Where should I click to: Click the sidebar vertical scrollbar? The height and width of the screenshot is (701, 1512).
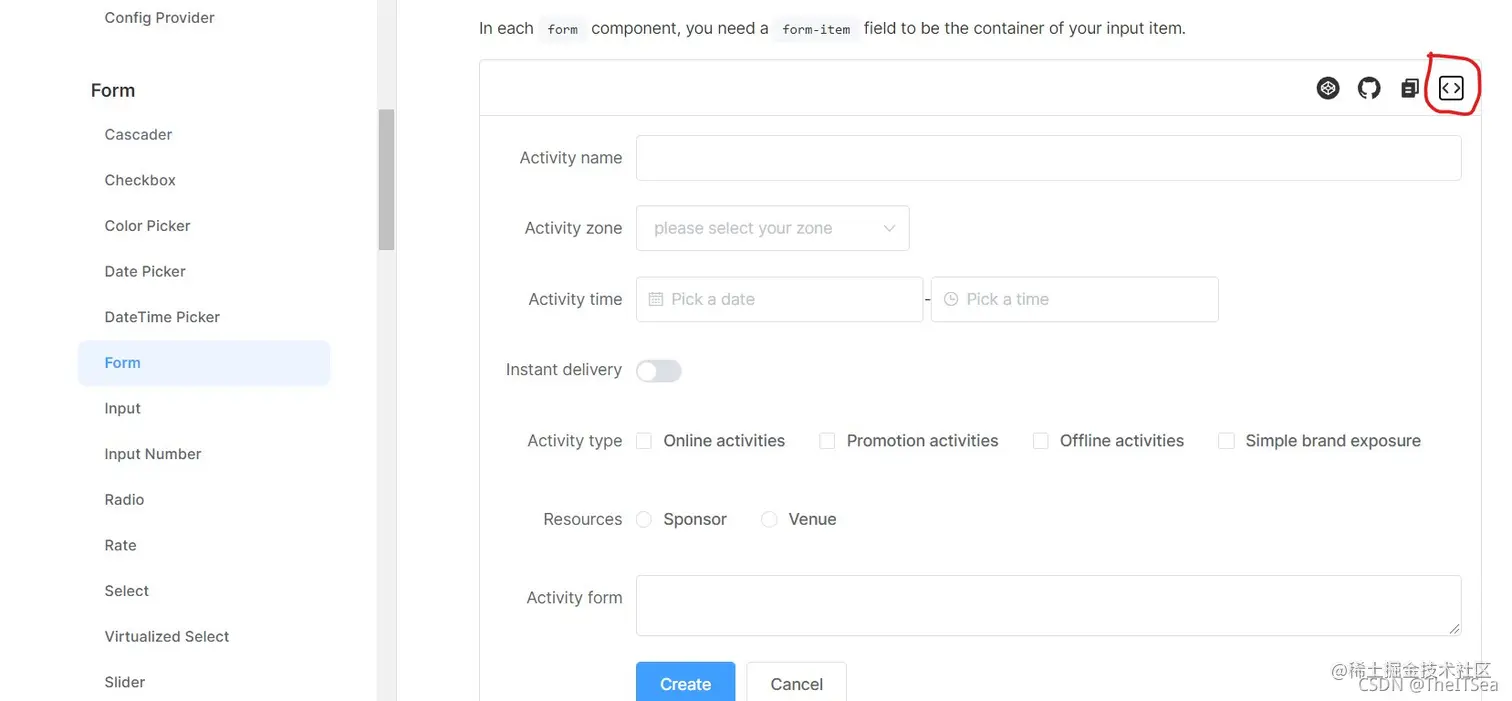[386, 180]
